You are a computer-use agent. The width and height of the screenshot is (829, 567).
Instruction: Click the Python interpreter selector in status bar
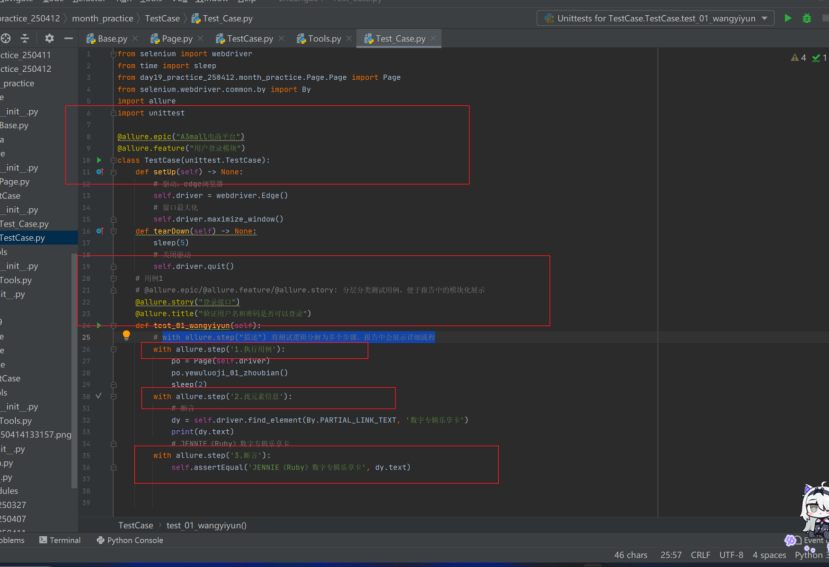pos(811,555)
